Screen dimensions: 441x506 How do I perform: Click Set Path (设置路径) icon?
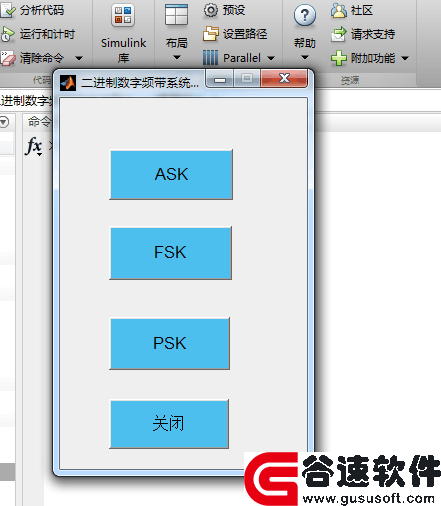[211, 34]
